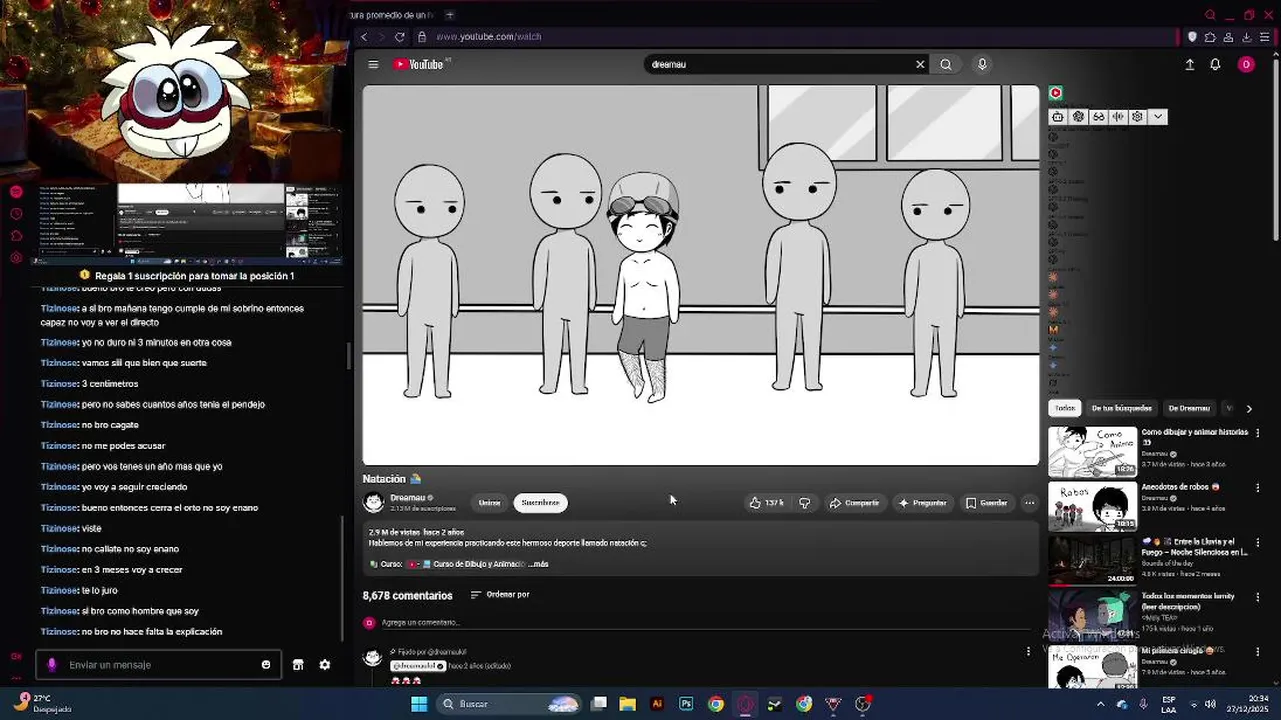Open the Windows Start menu
The height and width of the screenshot is (720, 1281).
point(419,704)
